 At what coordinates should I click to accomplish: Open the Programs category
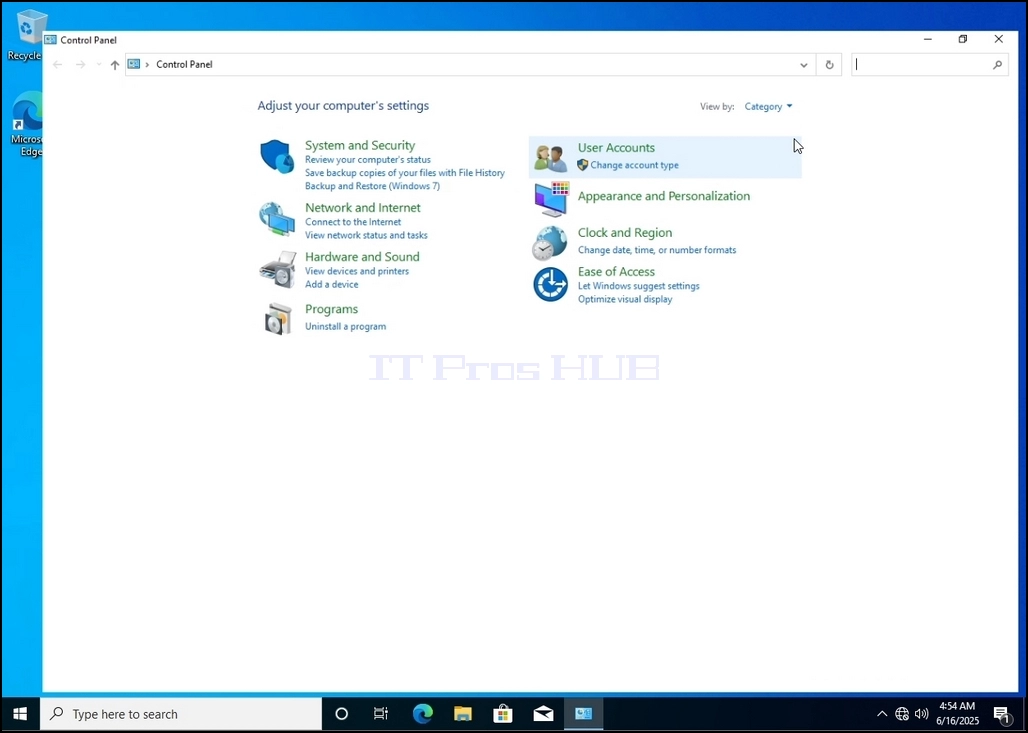pos(331,309)
